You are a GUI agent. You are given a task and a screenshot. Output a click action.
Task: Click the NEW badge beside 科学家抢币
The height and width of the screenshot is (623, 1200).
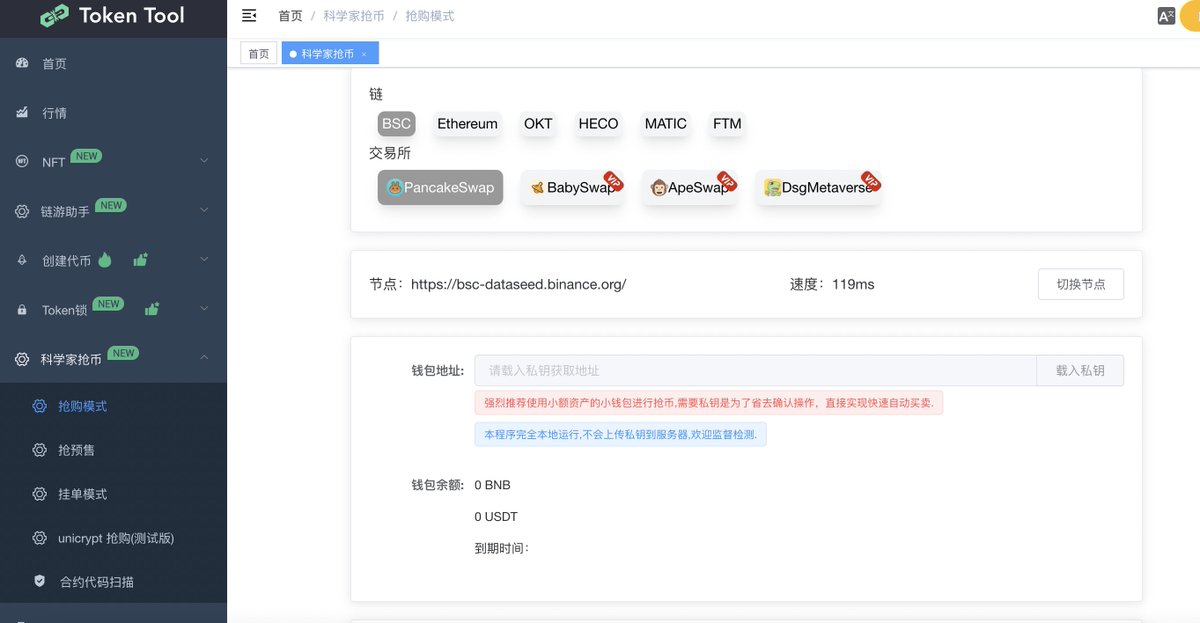(123, 353)
